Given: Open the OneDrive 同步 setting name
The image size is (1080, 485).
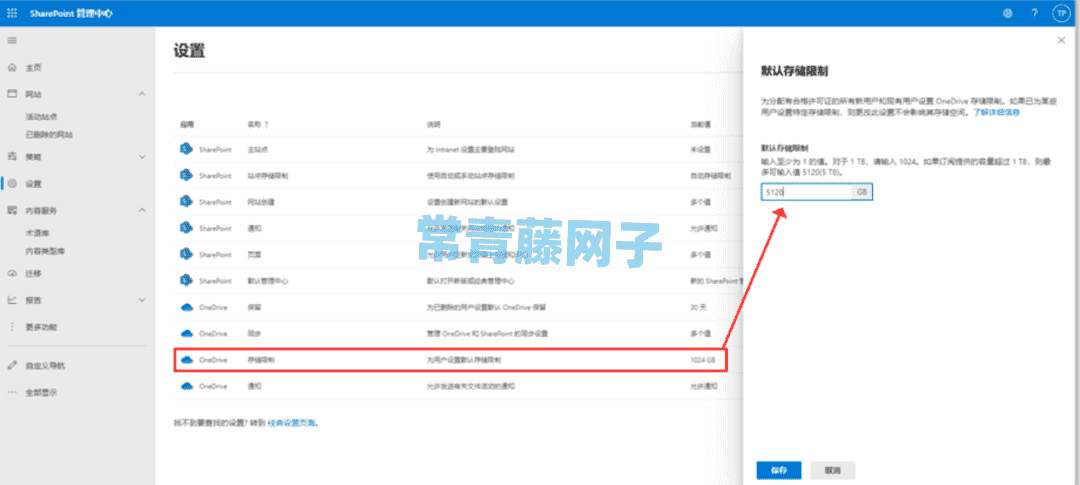Looking at the screenshot, I should [x=253, y=333].
